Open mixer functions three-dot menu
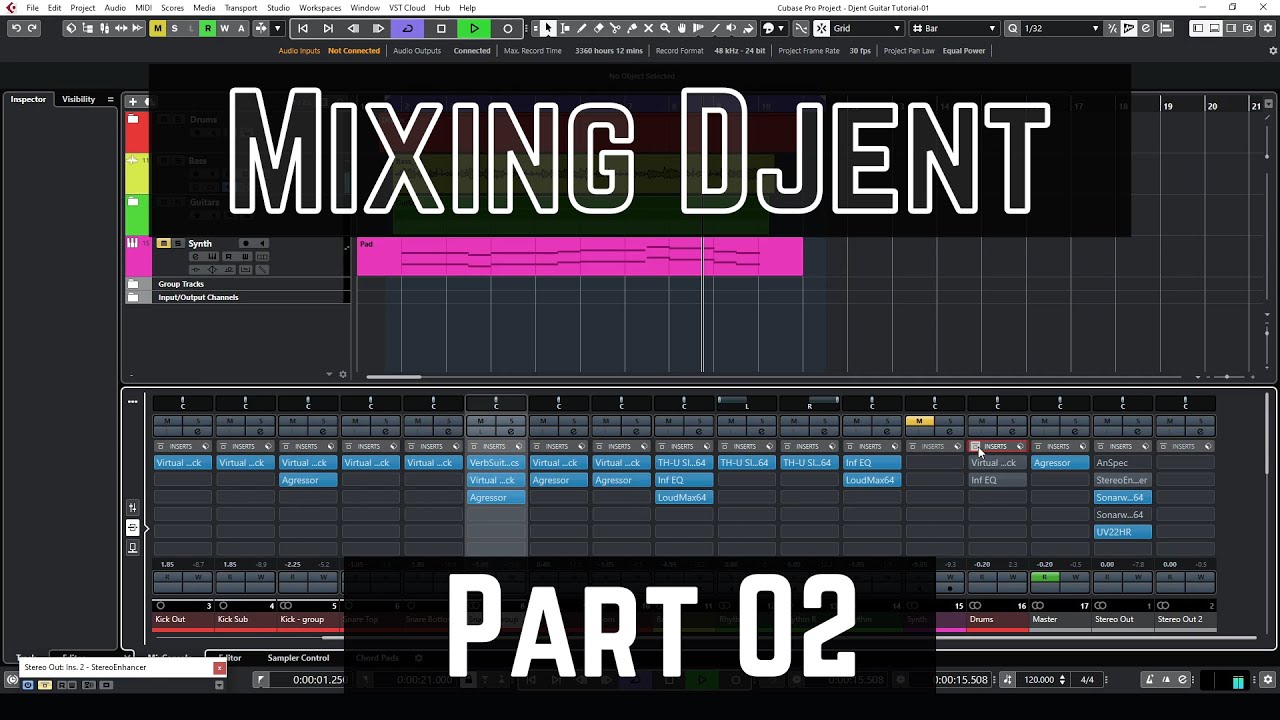1280x720 pixels. 132,401
